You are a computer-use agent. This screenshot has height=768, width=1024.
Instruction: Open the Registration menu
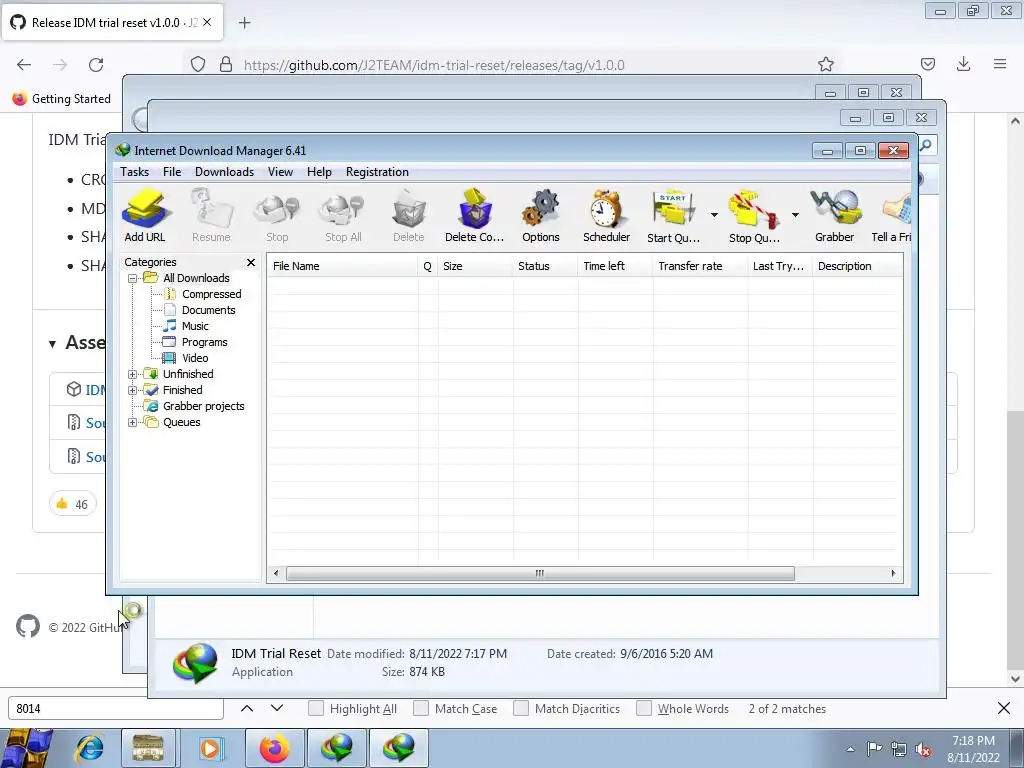(x=377, y=172)
